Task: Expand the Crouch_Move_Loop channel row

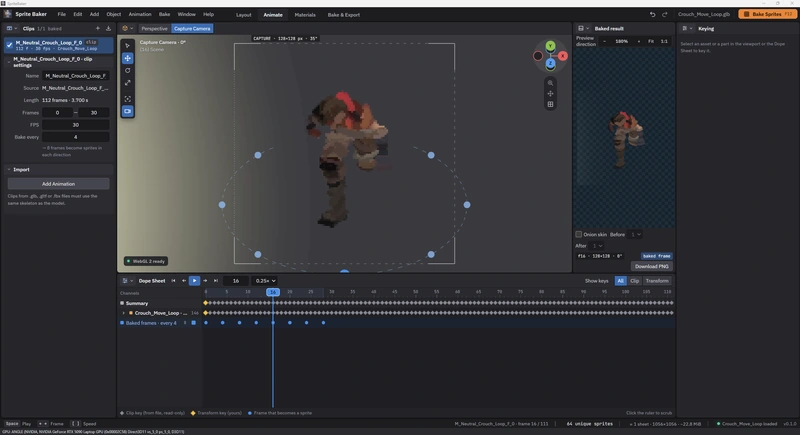Action: click(x=123, y=313)
